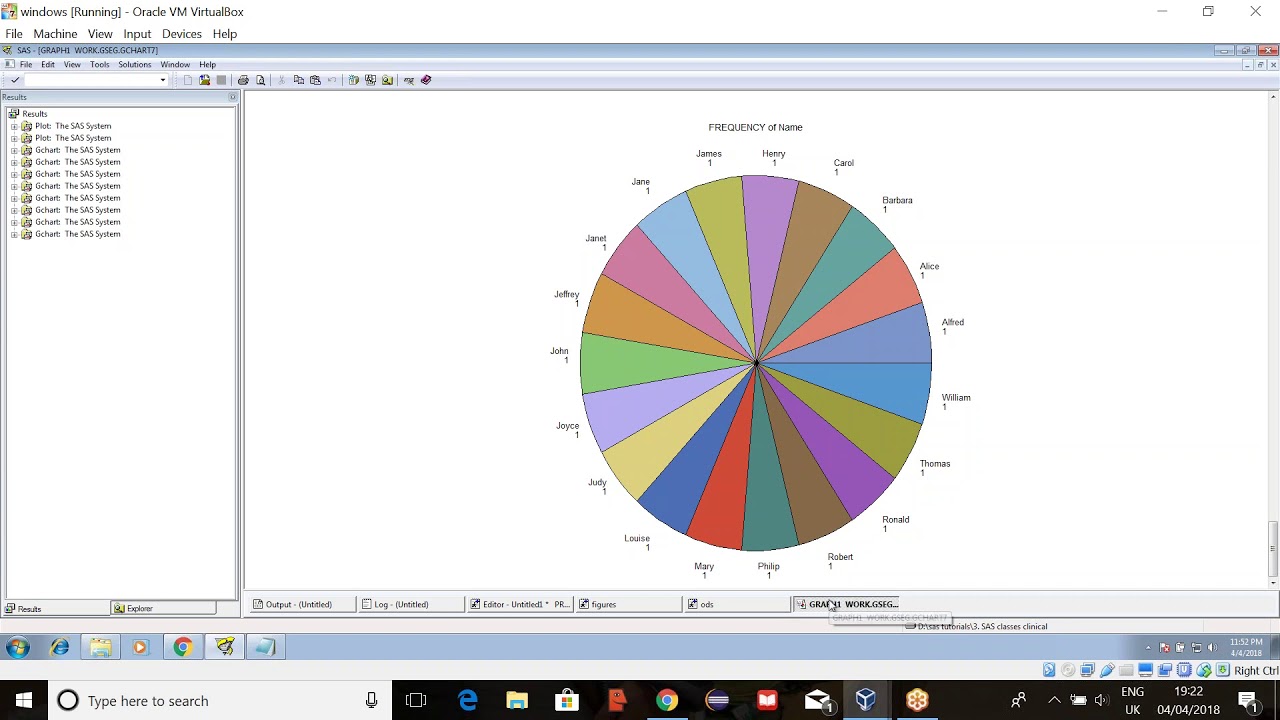
Task: Open Chrome in the VM taskbar
Action: coord(182,647)
